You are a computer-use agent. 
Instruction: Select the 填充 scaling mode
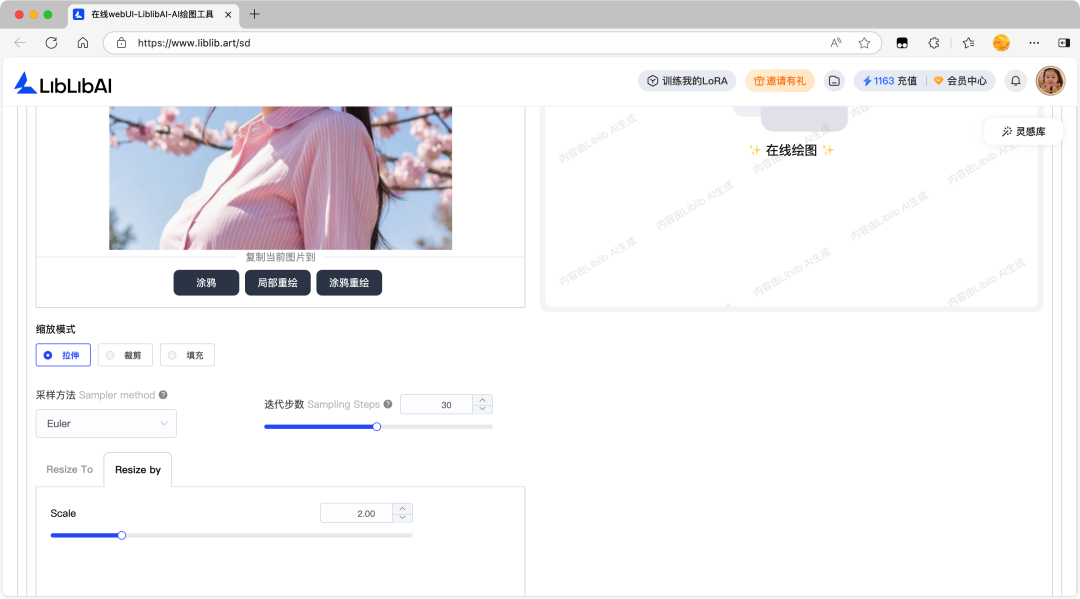[x=187, y=355]
